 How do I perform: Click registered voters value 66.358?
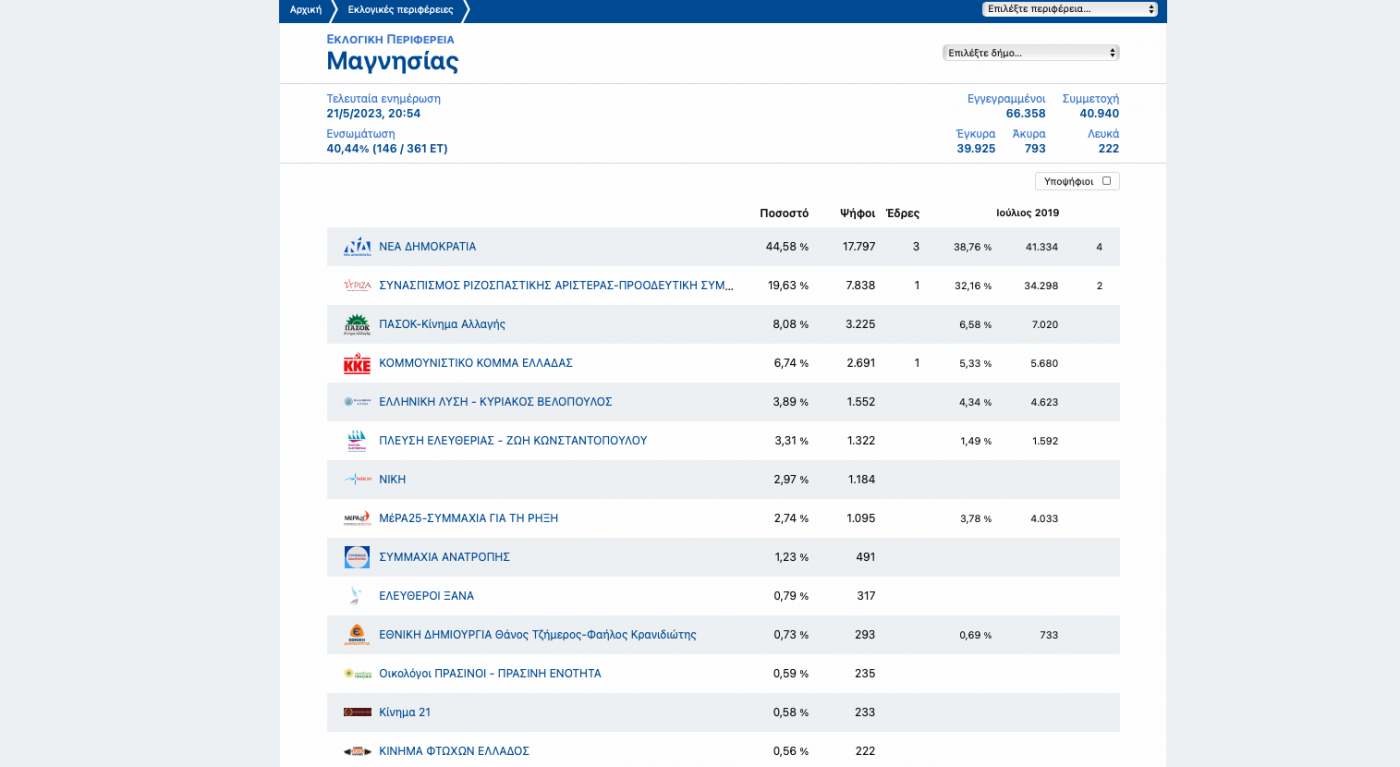[x=1026, y=114]
